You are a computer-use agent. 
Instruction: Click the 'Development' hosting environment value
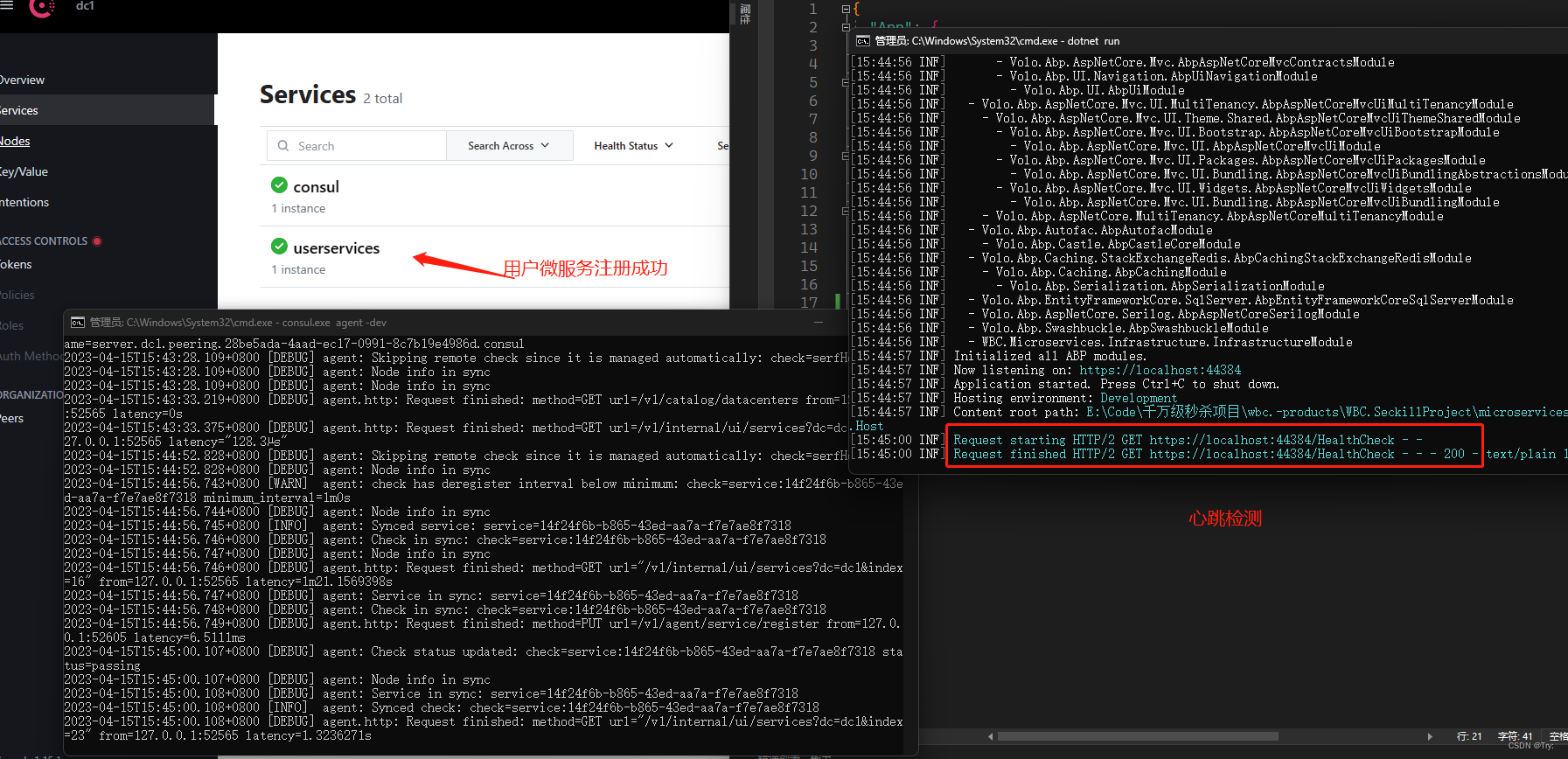[x=1139, y=398]
